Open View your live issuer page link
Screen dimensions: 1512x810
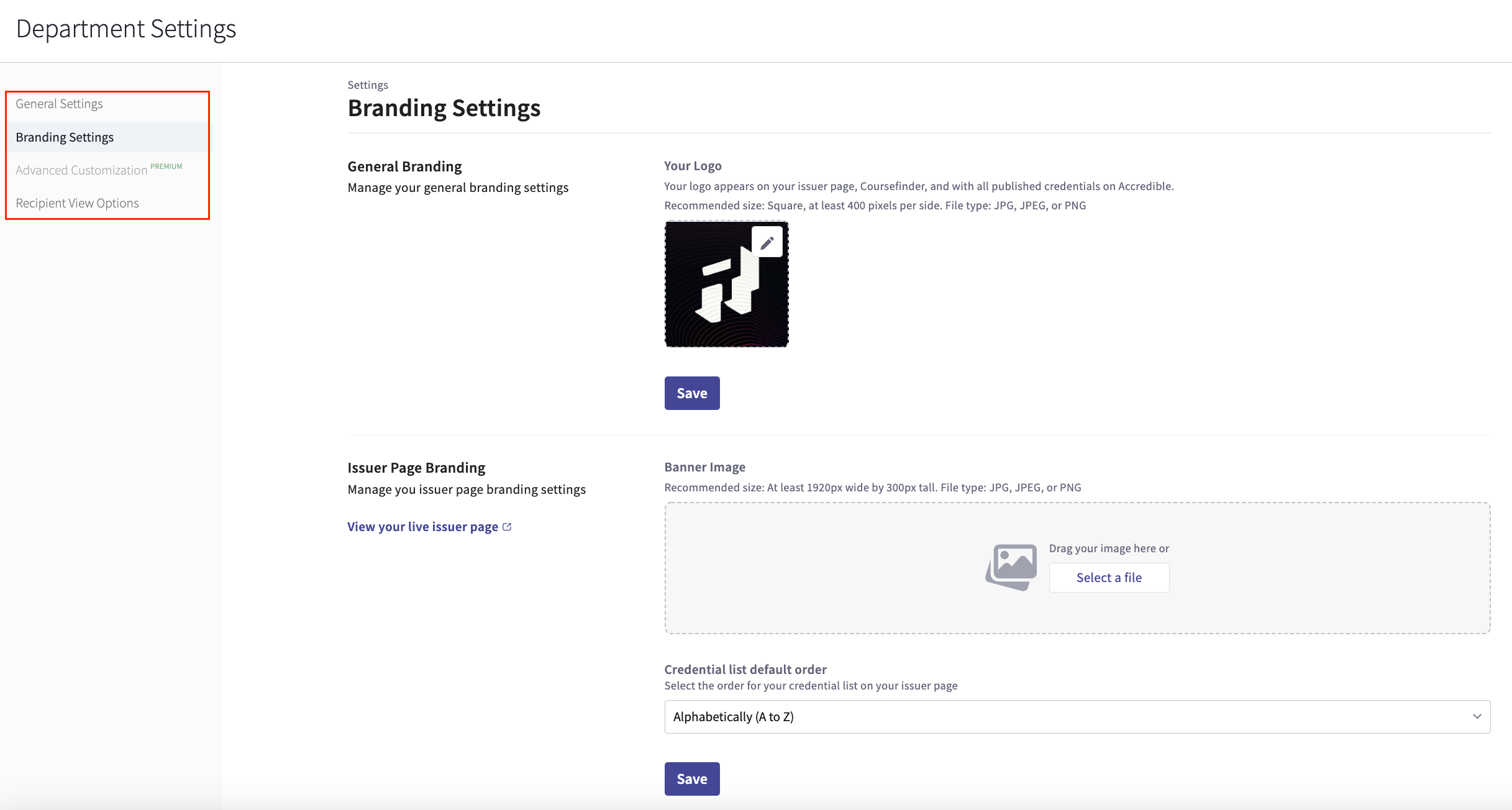[x=422, y=527]
